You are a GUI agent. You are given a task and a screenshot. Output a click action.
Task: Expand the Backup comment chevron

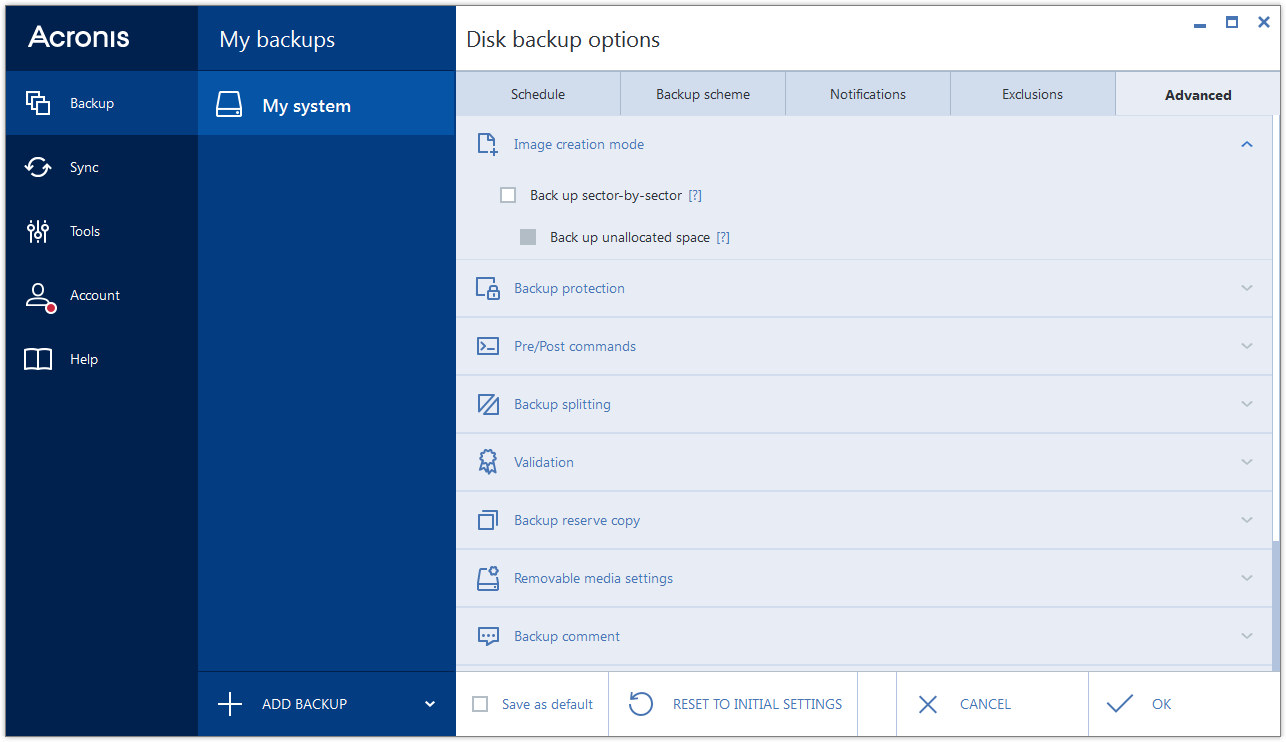[1246, 636]
